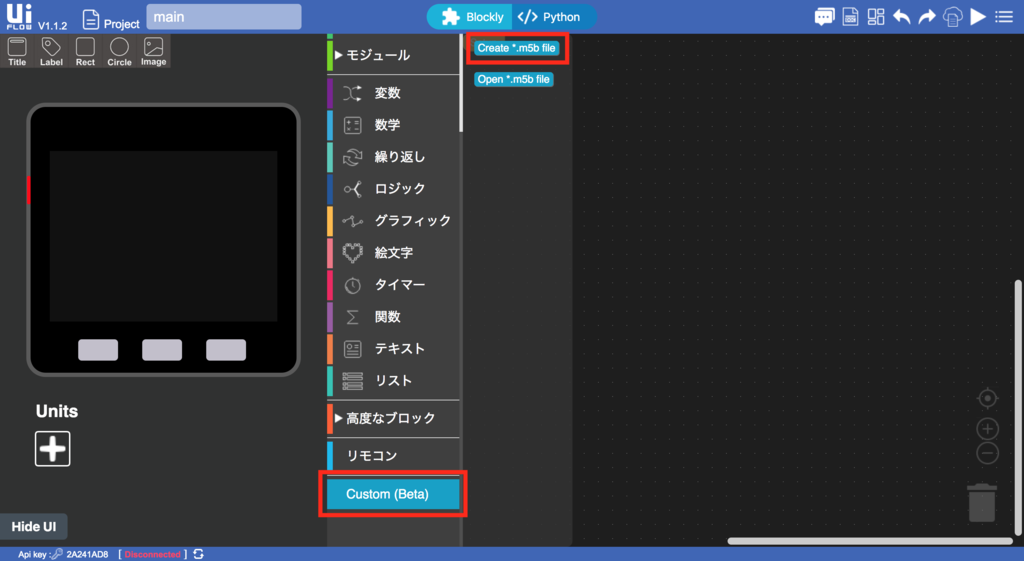
Task: Refresh the connection status icon
Action: (x=199, y=554)
